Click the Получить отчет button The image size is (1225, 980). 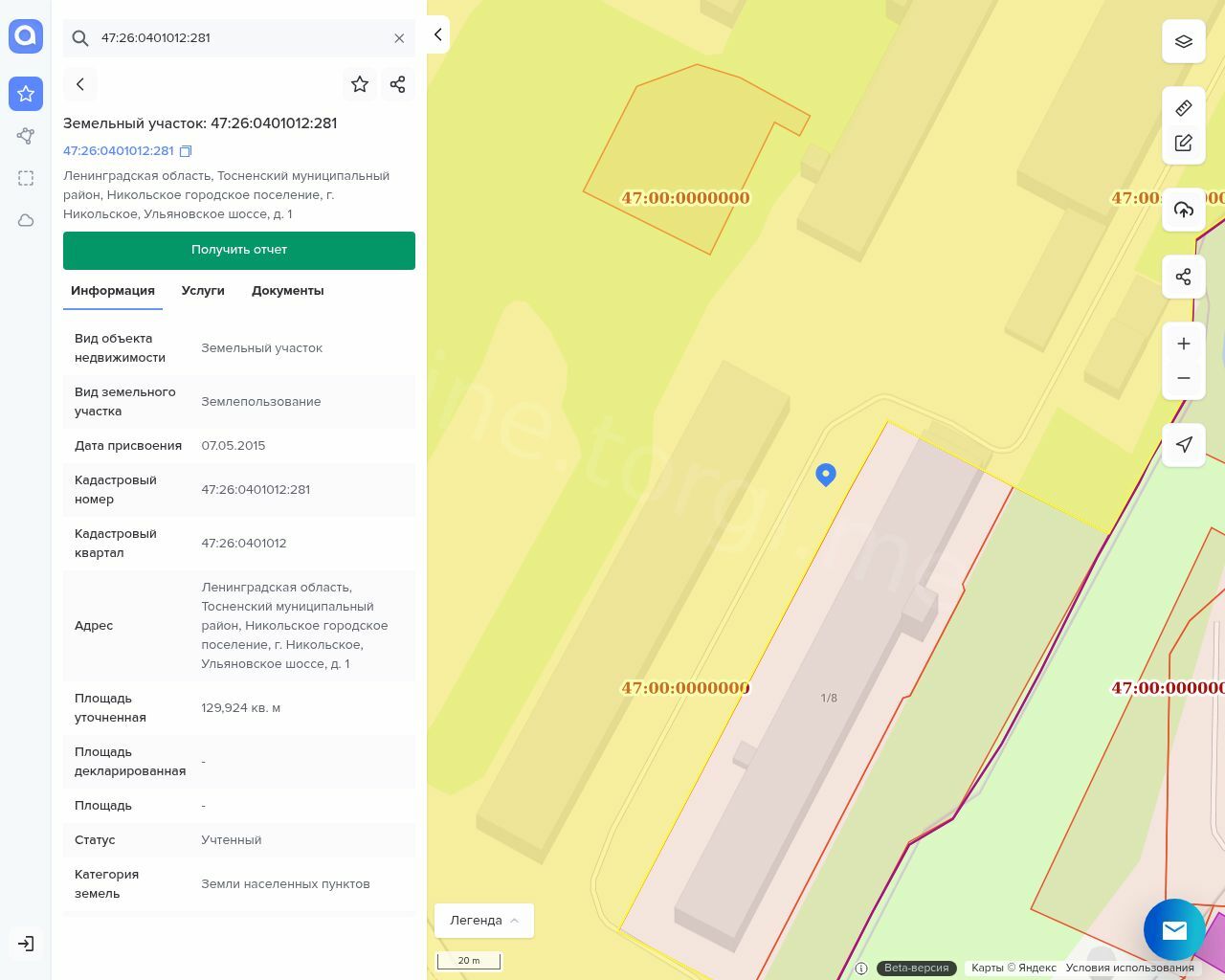tap(239, 250)
